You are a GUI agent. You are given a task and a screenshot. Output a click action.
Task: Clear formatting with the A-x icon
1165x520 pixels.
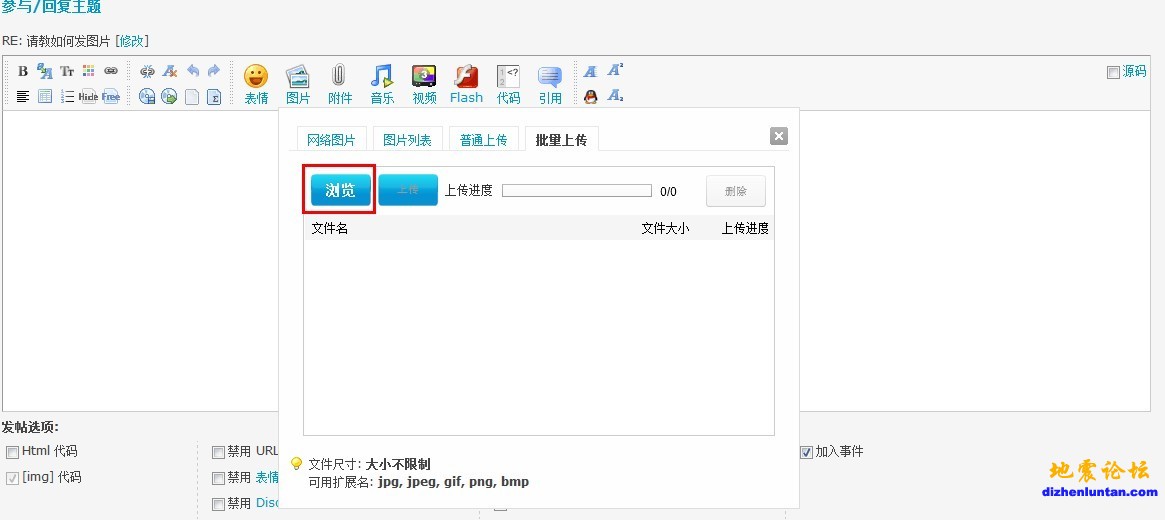point(170,71)
